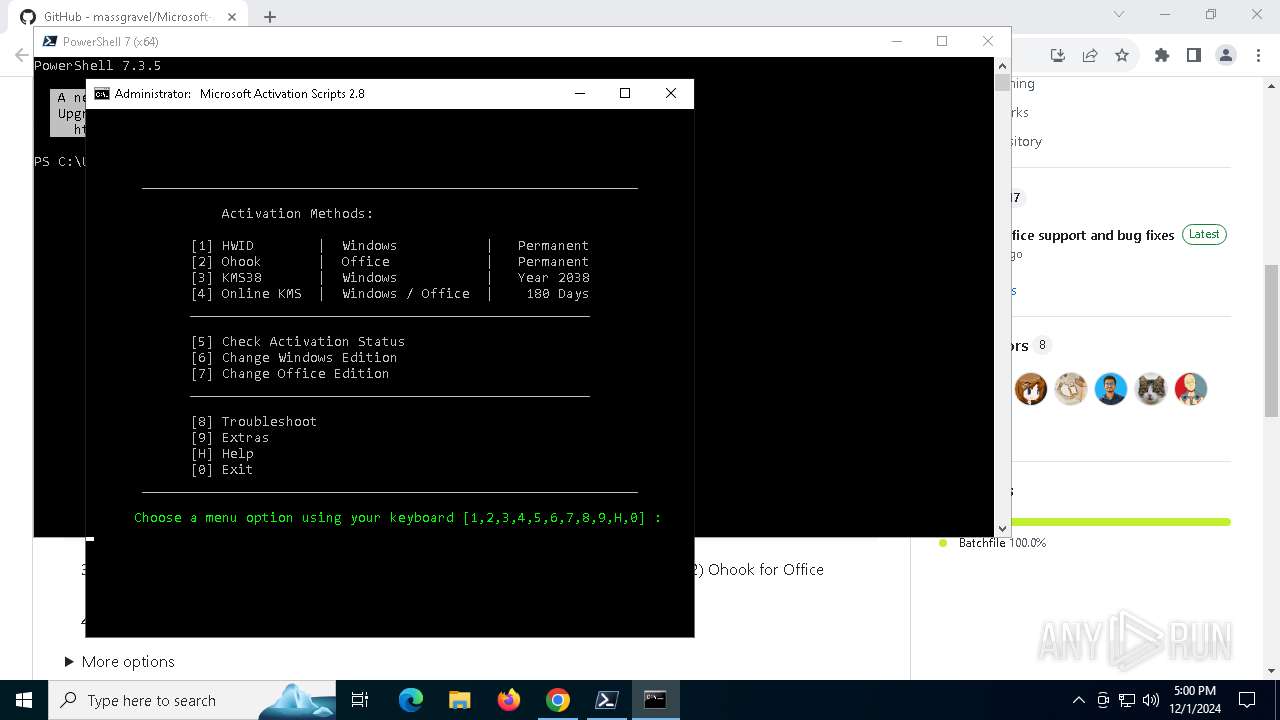Select the GitHub massgravel Chrome tab

click(128, 16)
